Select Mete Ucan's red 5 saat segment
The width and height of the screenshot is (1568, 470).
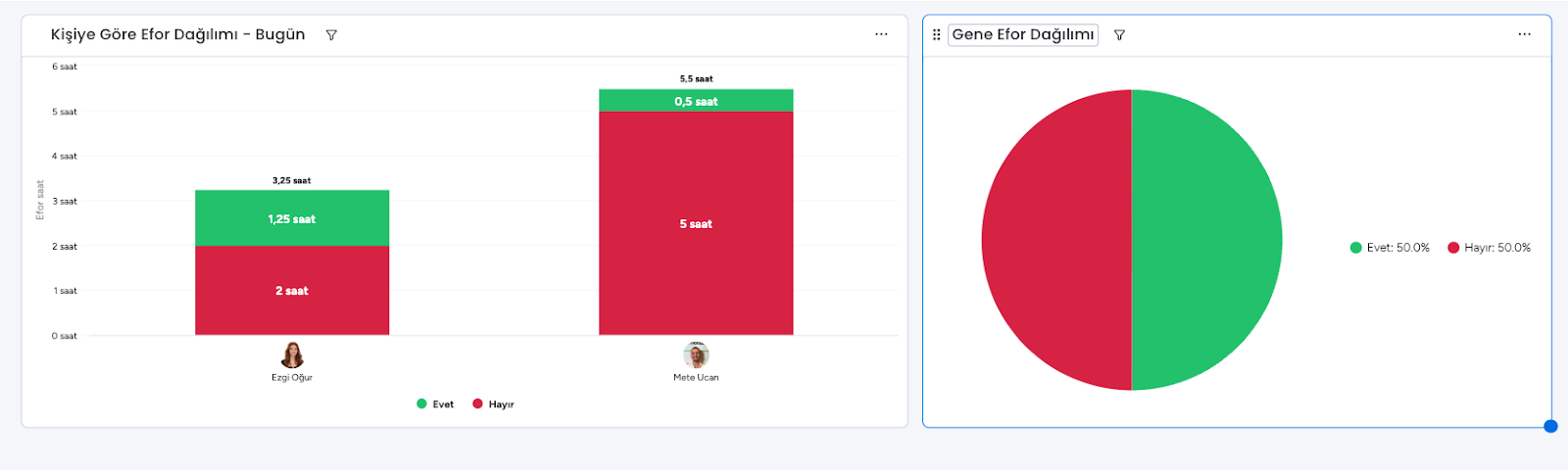click(x=696, y=223)
